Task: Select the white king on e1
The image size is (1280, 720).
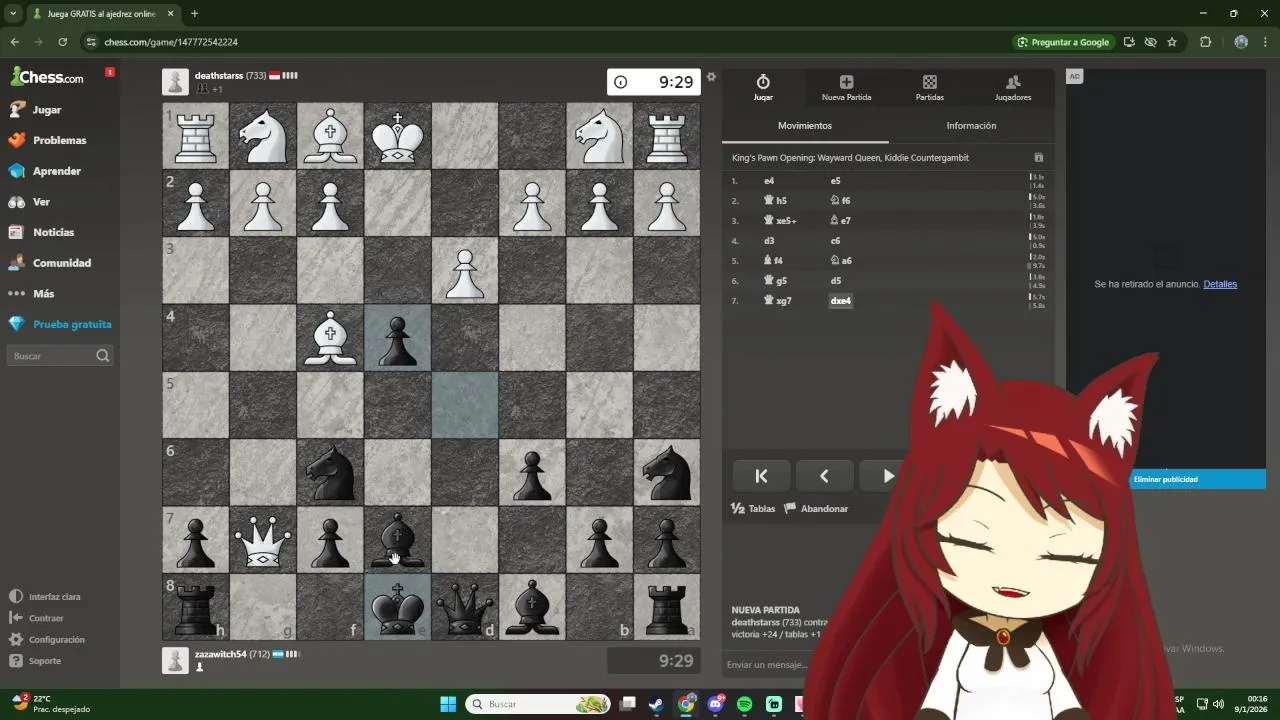Action: 398,136
